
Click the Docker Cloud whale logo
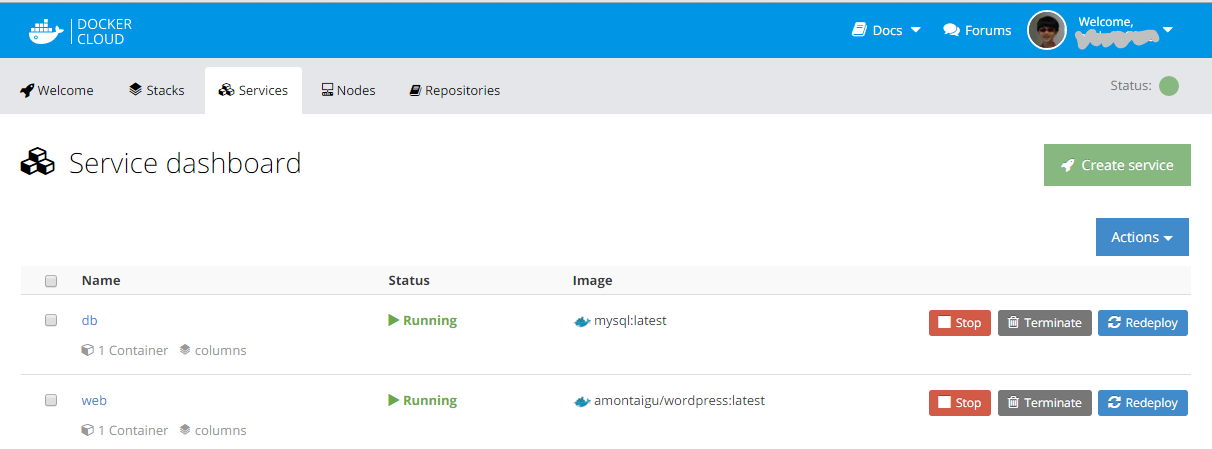coord(45,31)
